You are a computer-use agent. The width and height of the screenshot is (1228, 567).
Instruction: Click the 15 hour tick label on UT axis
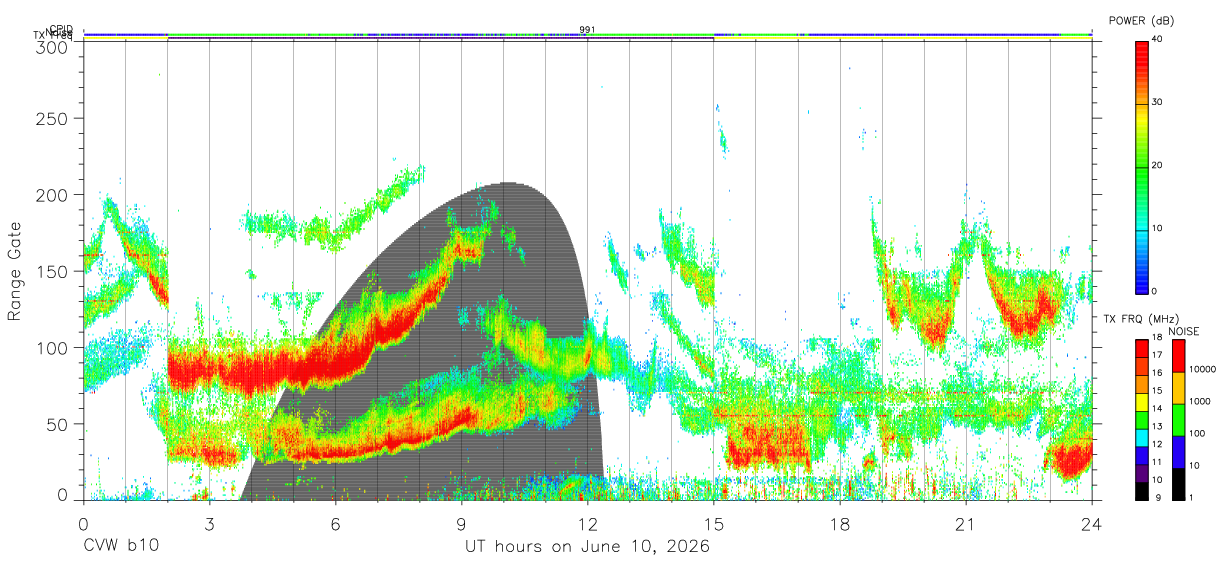(713, 523)
